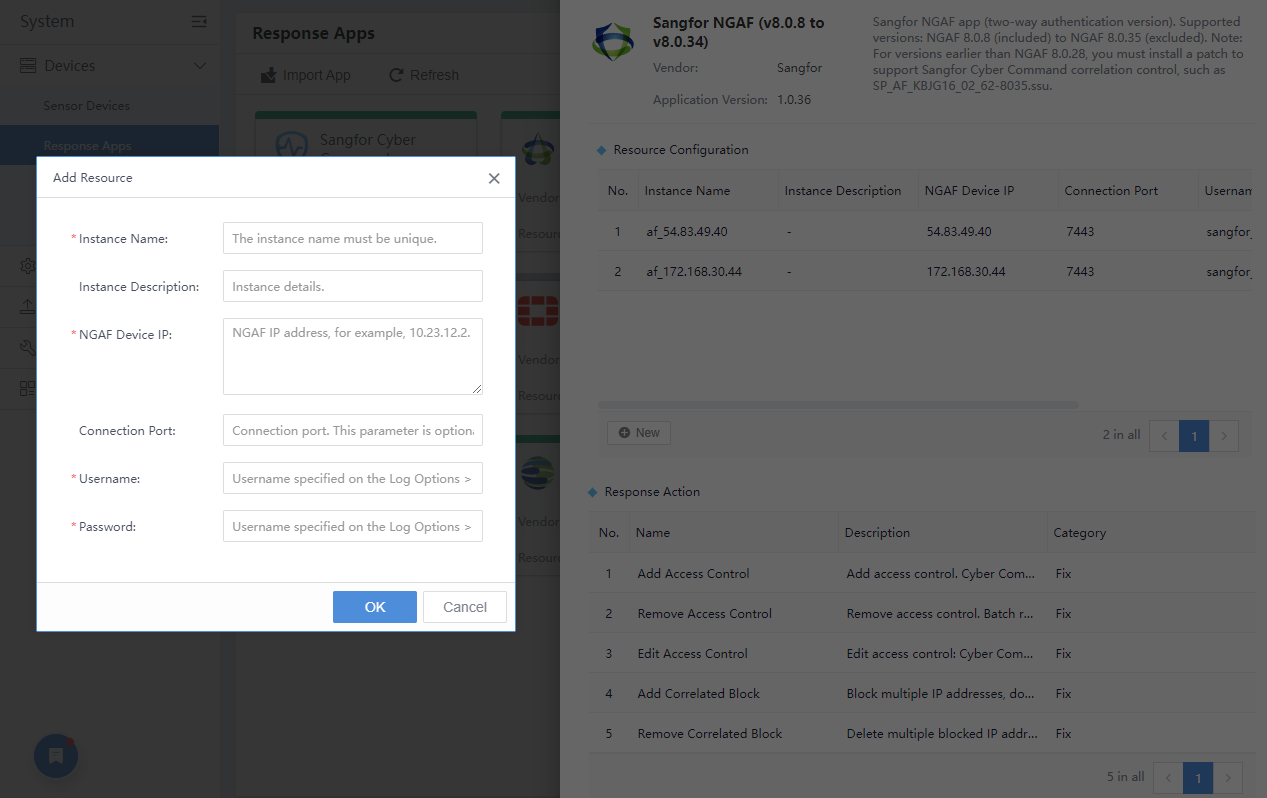Focus the Instance Description field
The image size is (1267, 798).
click(x=352, y=287)
